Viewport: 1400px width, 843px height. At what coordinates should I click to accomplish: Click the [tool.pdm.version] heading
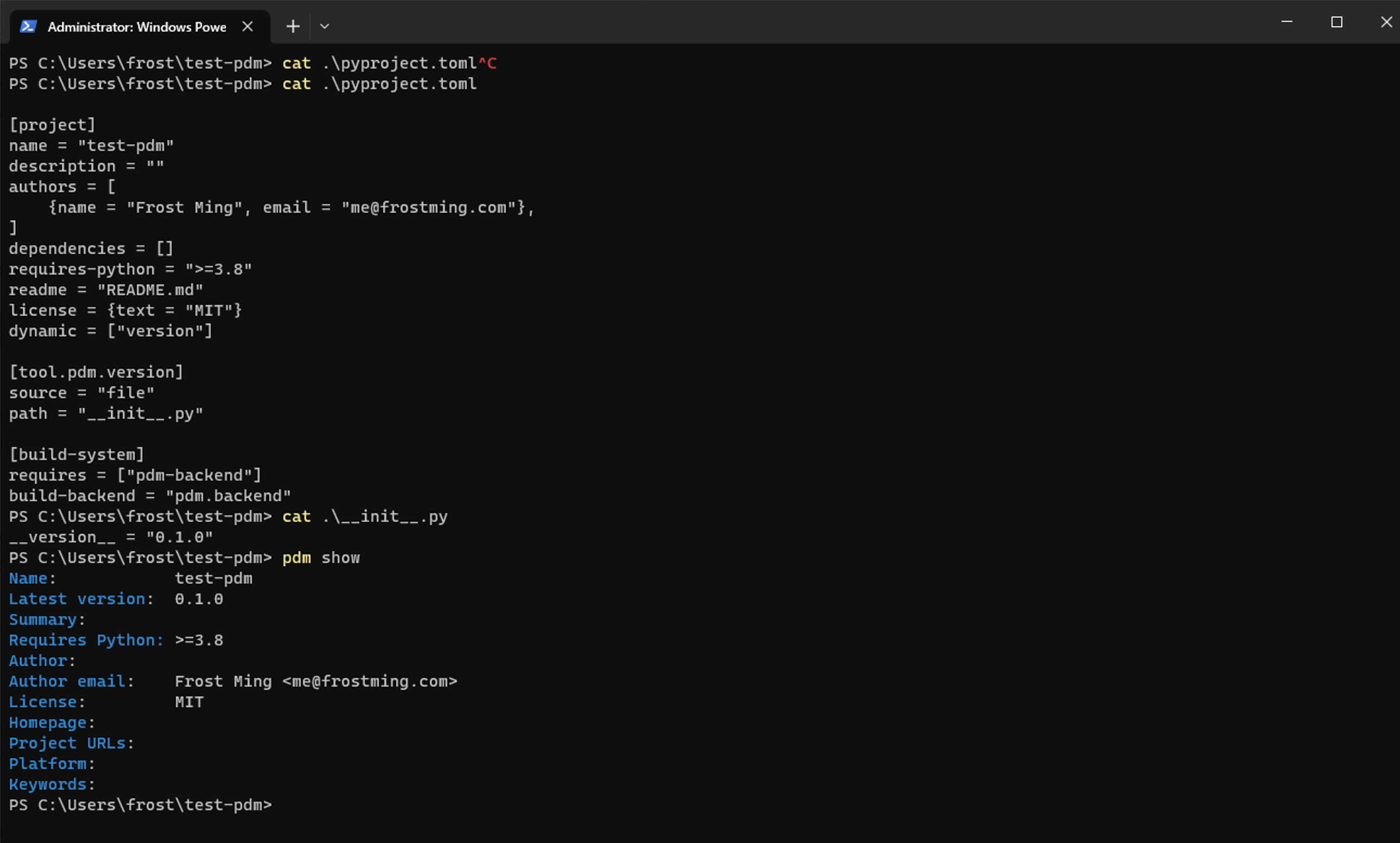click(x=96, y=372)
